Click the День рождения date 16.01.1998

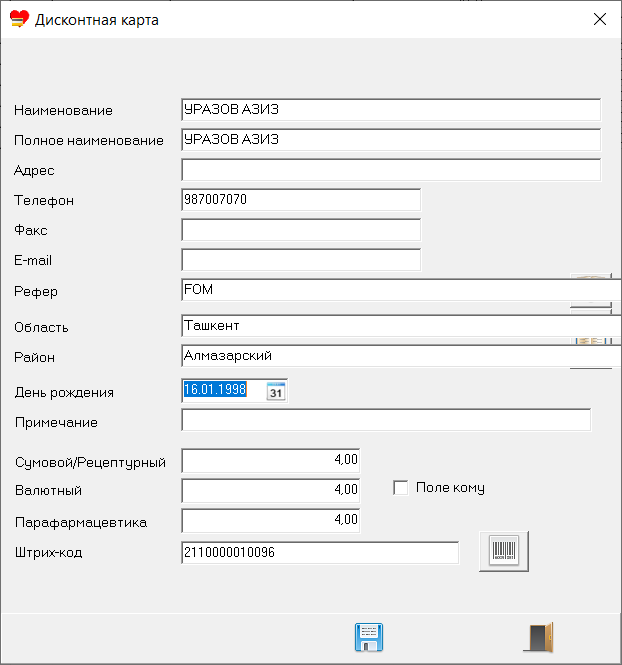coord(215,389)
